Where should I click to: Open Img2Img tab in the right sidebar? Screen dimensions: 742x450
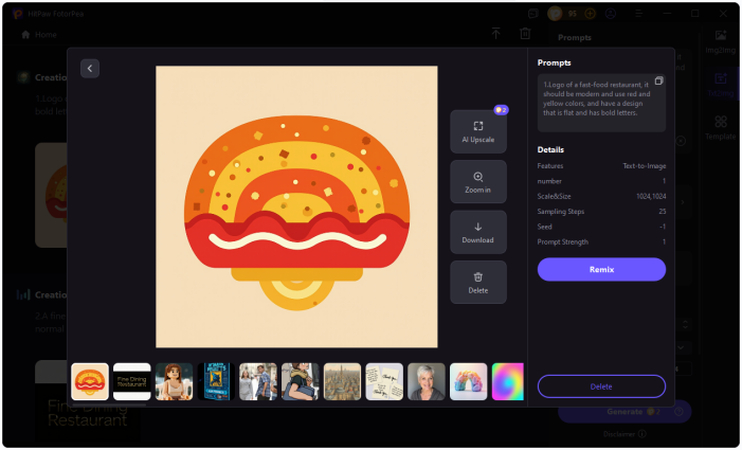[721, 42]
